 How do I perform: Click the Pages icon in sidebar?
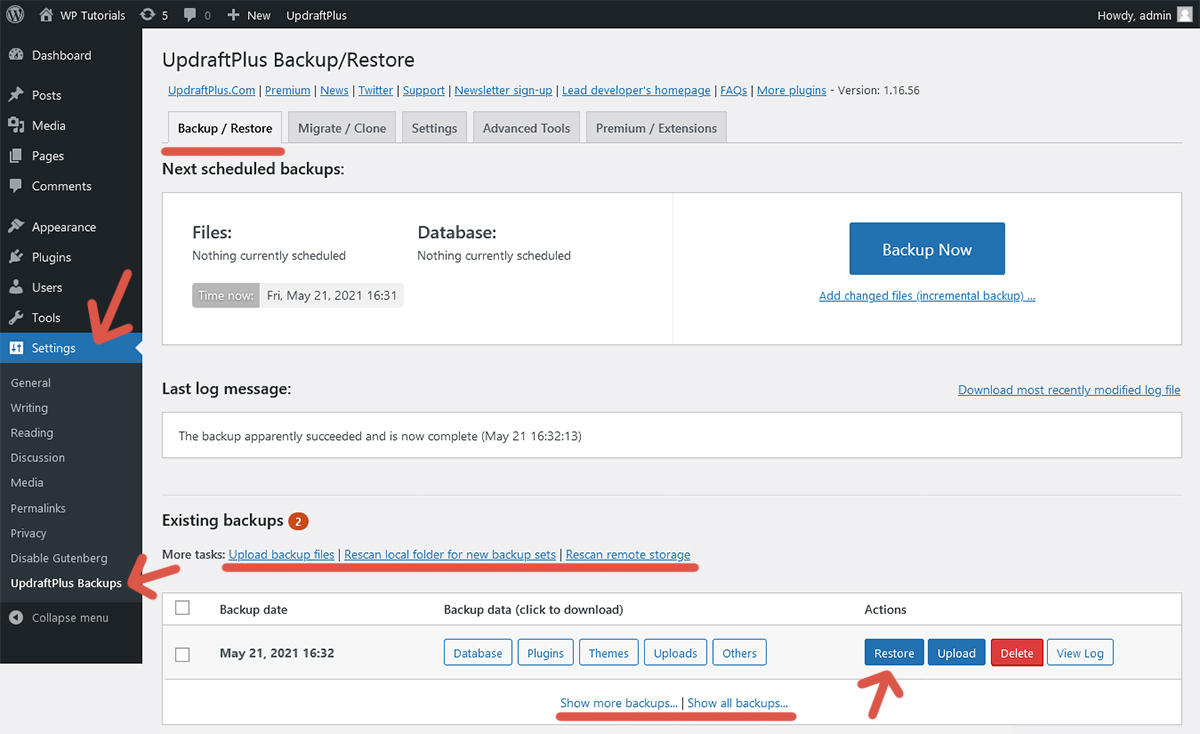(x=16, y=156)
